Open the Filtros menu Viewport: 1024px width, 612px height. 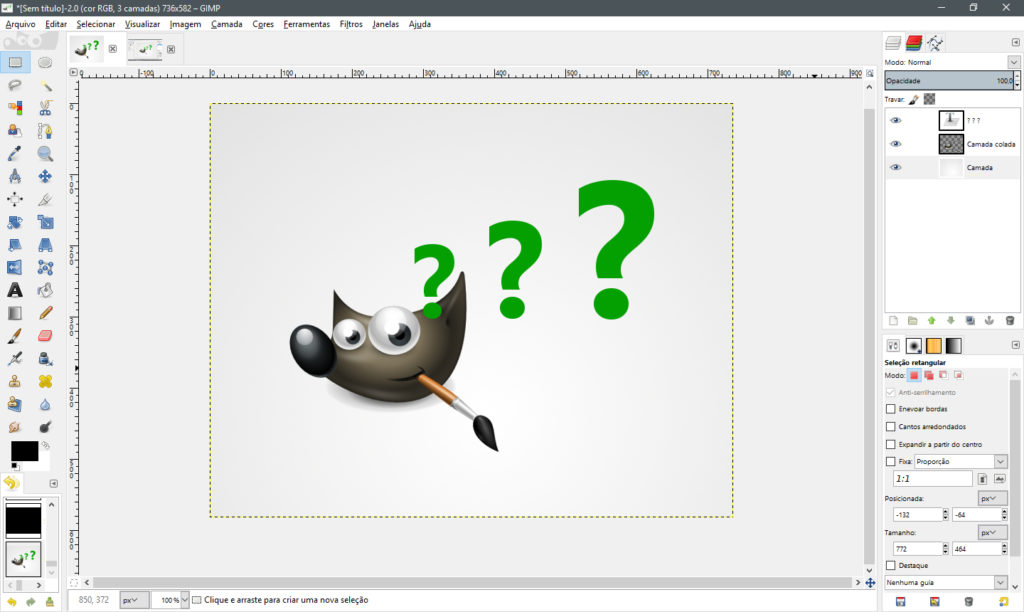[x=351, y=24]
